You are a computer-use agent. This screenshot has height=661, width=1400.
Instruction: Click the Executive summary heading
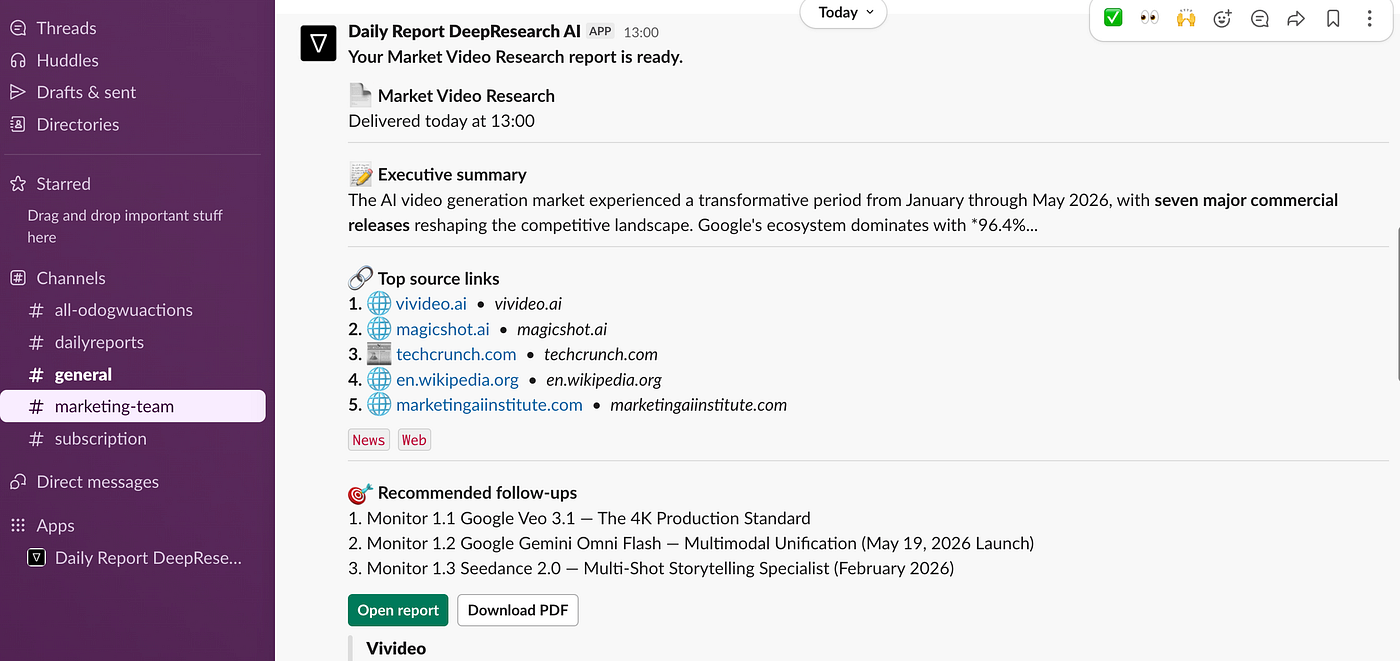[452, 175]
